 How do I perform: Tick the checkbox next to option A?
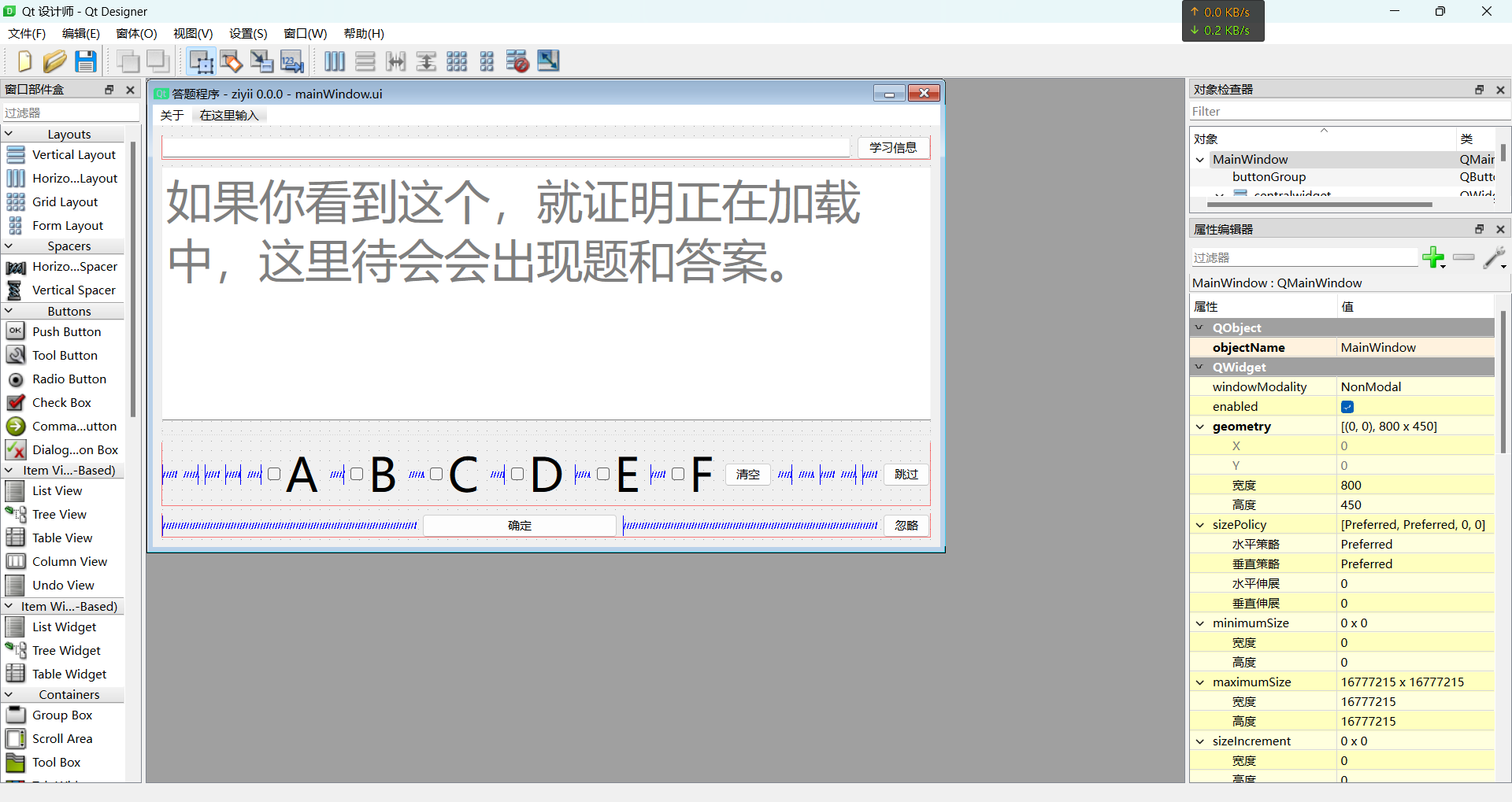click(x=274, y=474)
